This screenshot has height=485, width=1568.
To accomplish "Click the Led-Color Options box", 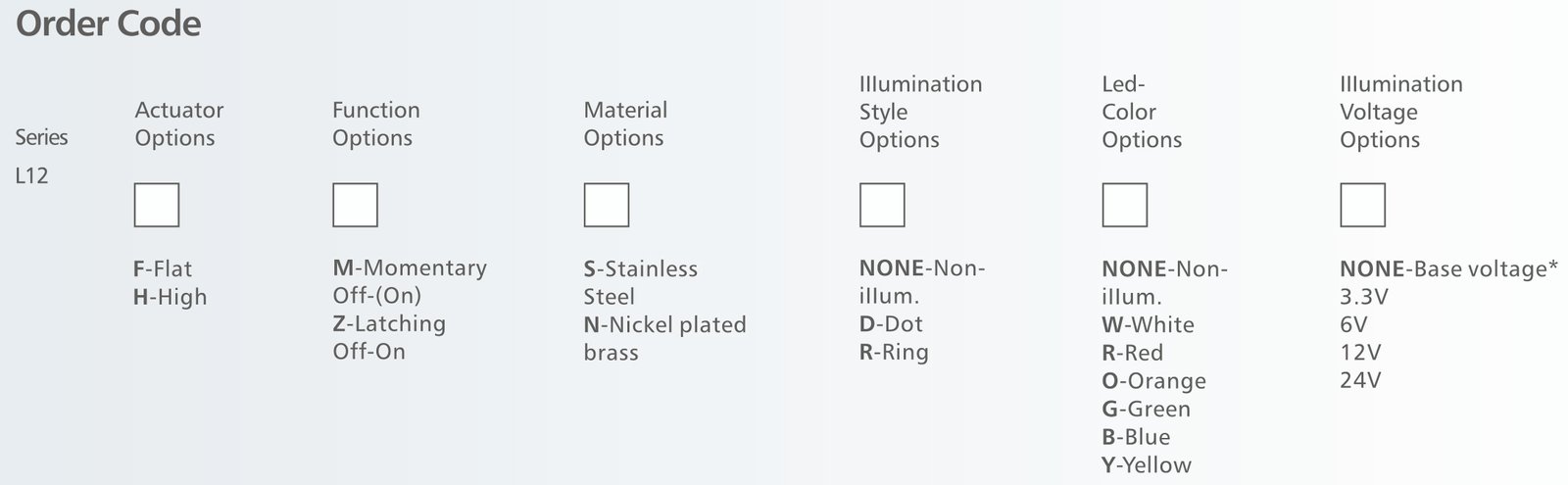I will click(x=1124, y=205).
